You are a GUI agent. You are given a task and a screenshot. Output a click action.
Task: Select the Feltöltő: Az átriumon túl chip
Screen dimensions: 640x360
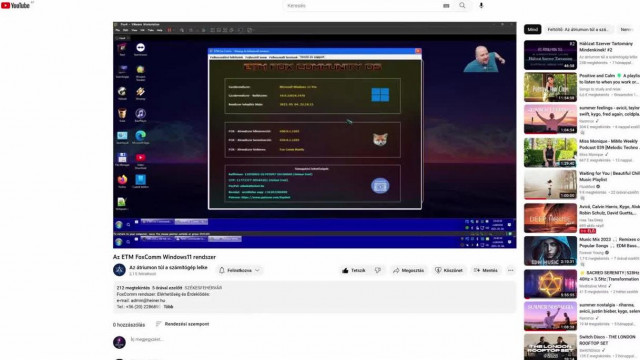(578, 29)
